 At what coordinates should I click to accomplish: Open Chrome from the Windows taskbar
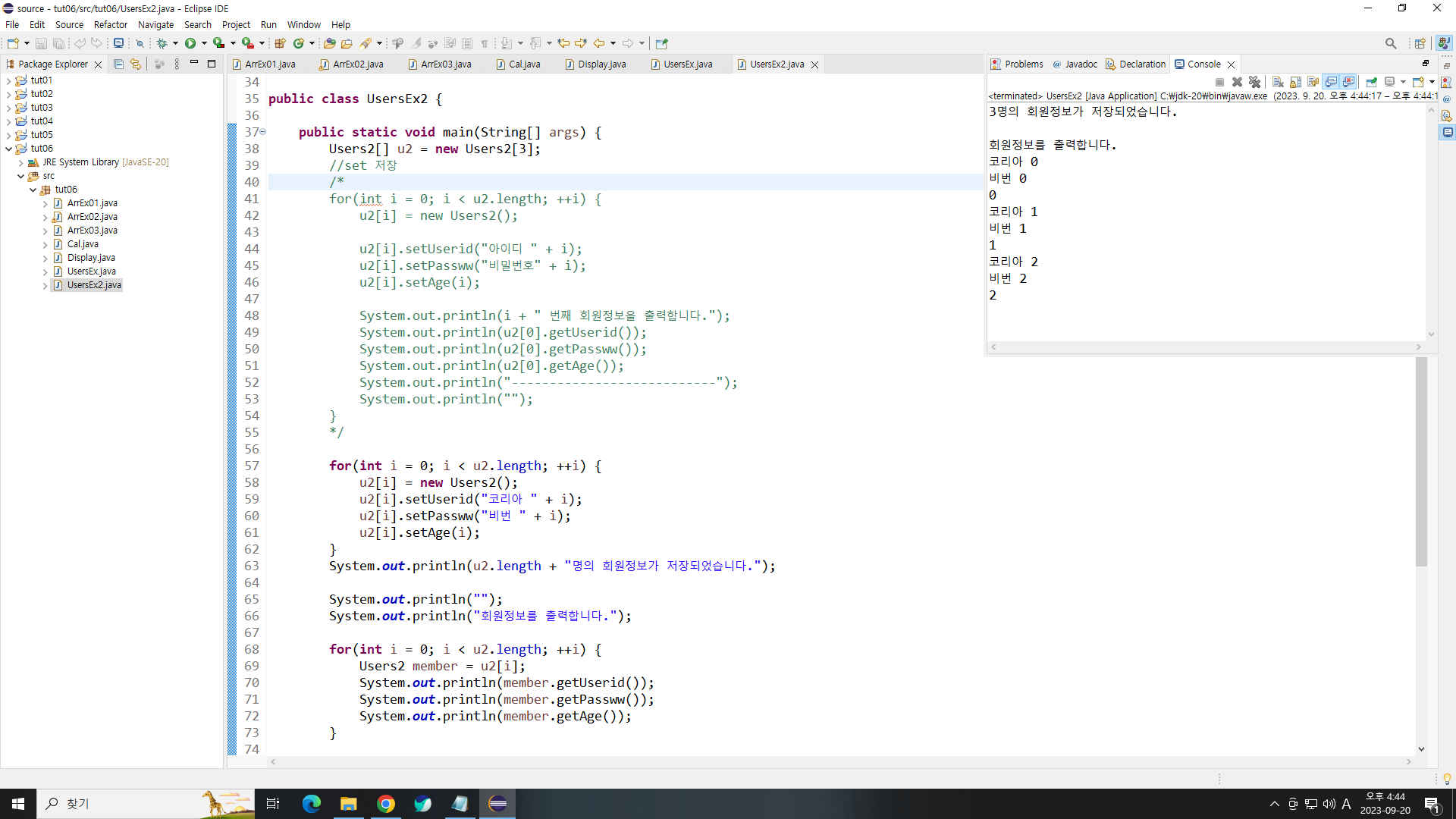pyautogui.click(x=386, y=804)
